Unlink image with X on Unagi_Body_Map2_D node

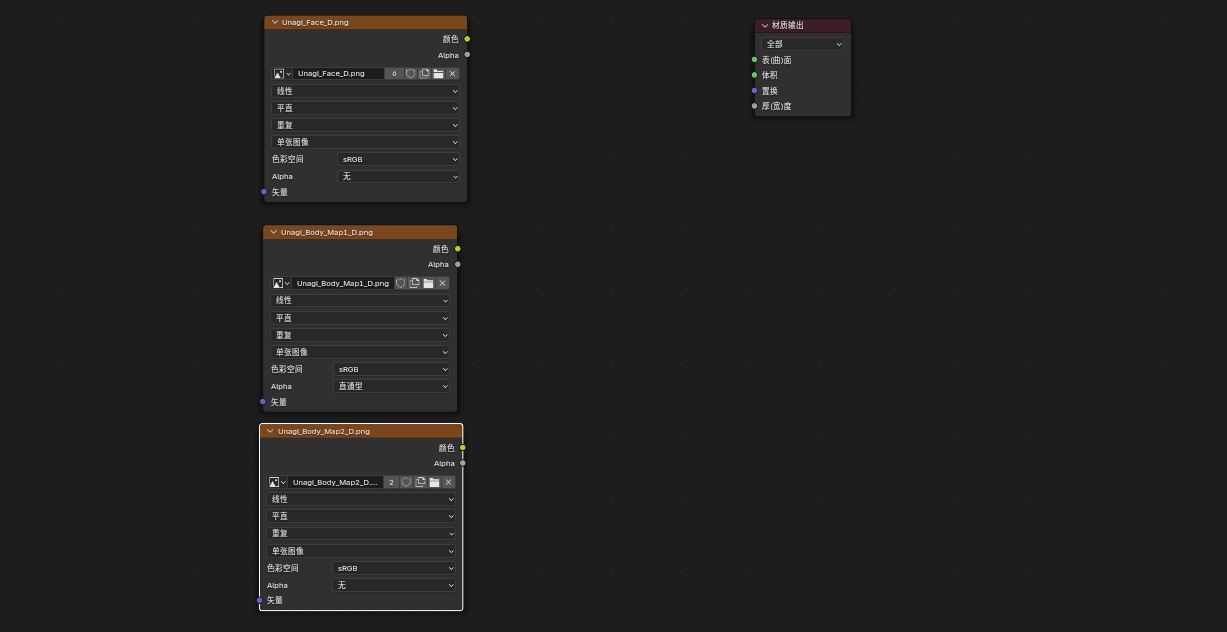click(448, 482)
